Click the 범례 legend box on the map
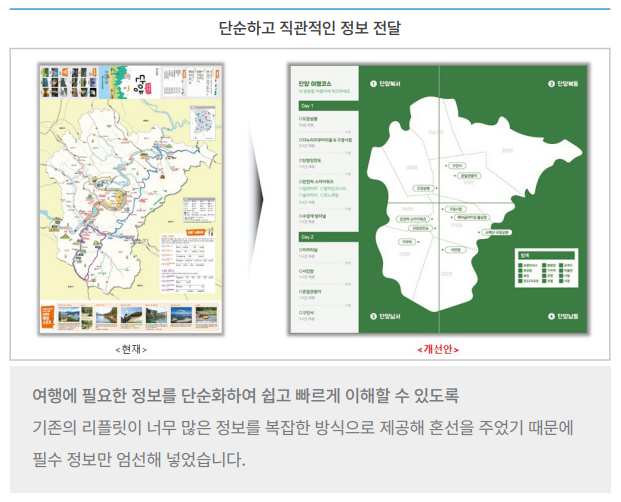The height and width of the screenshot is (502, 621). pos(548,270)
